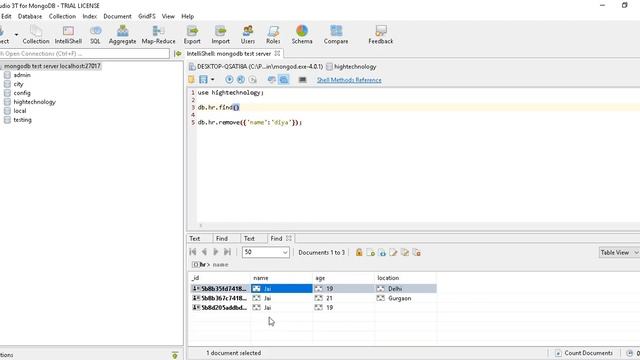Open the Connect button dropdown arrow
This screenshot has height=360, width=640.
[x=16, y=35]
